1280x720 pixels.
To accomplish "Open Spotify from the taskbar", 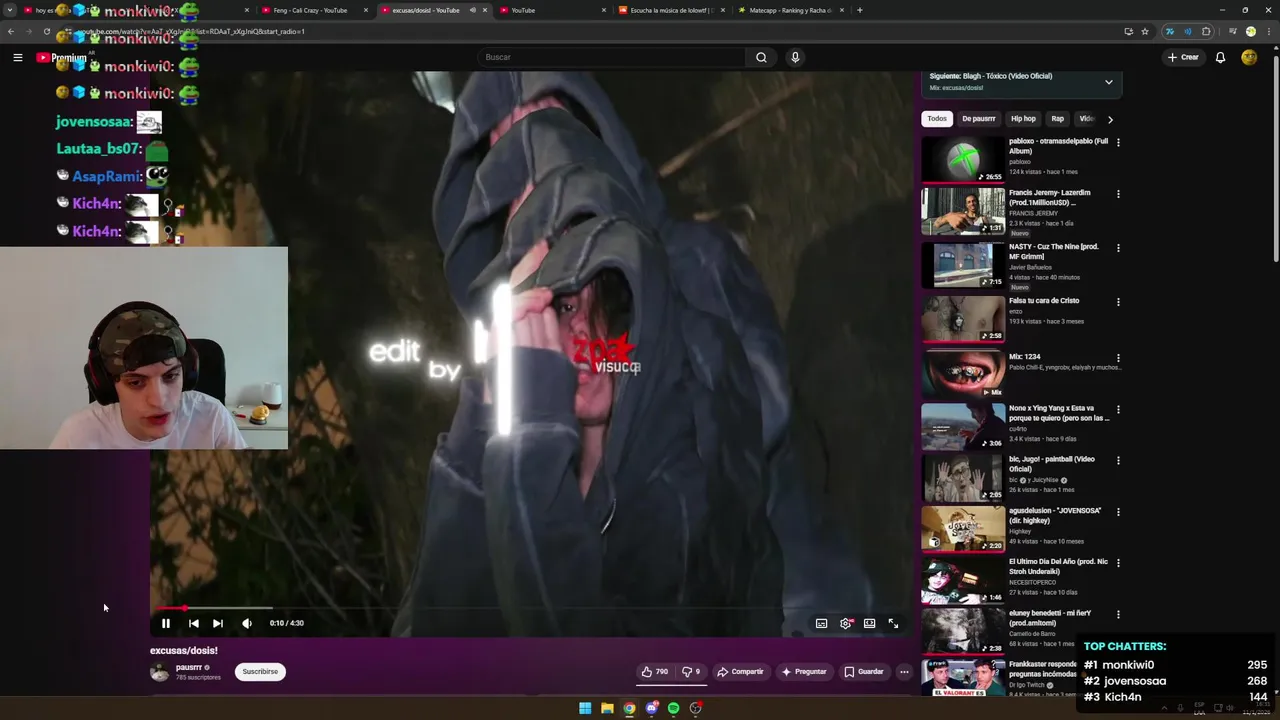I will [x=673, y=708].
